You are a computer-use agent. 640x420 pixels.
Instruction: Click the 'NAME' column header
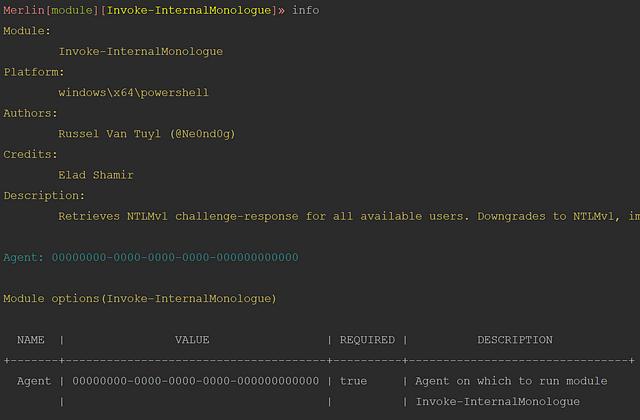(31, 340)
